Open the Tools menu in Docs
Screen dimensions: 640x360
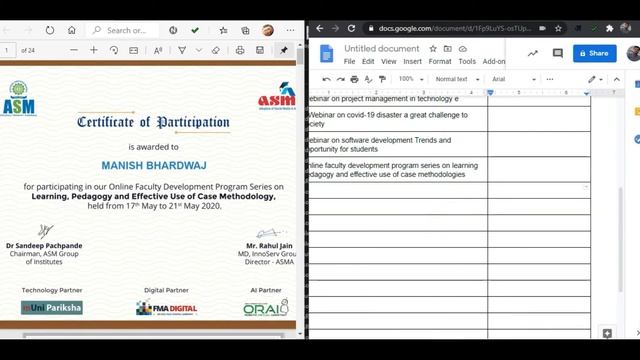tap(467, 61)
